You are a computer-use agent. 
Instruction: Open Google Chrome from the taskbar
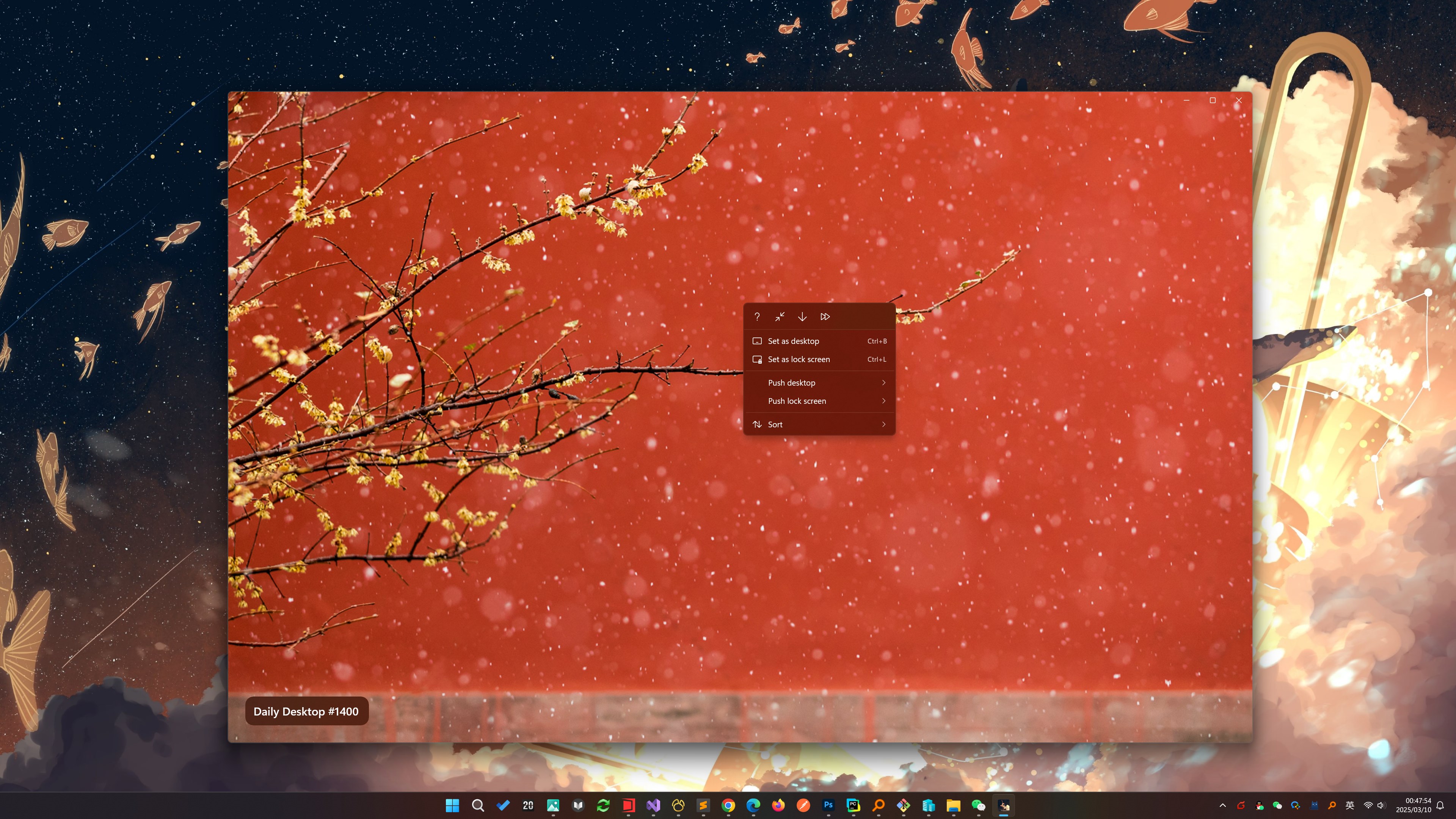pos(728,805)
